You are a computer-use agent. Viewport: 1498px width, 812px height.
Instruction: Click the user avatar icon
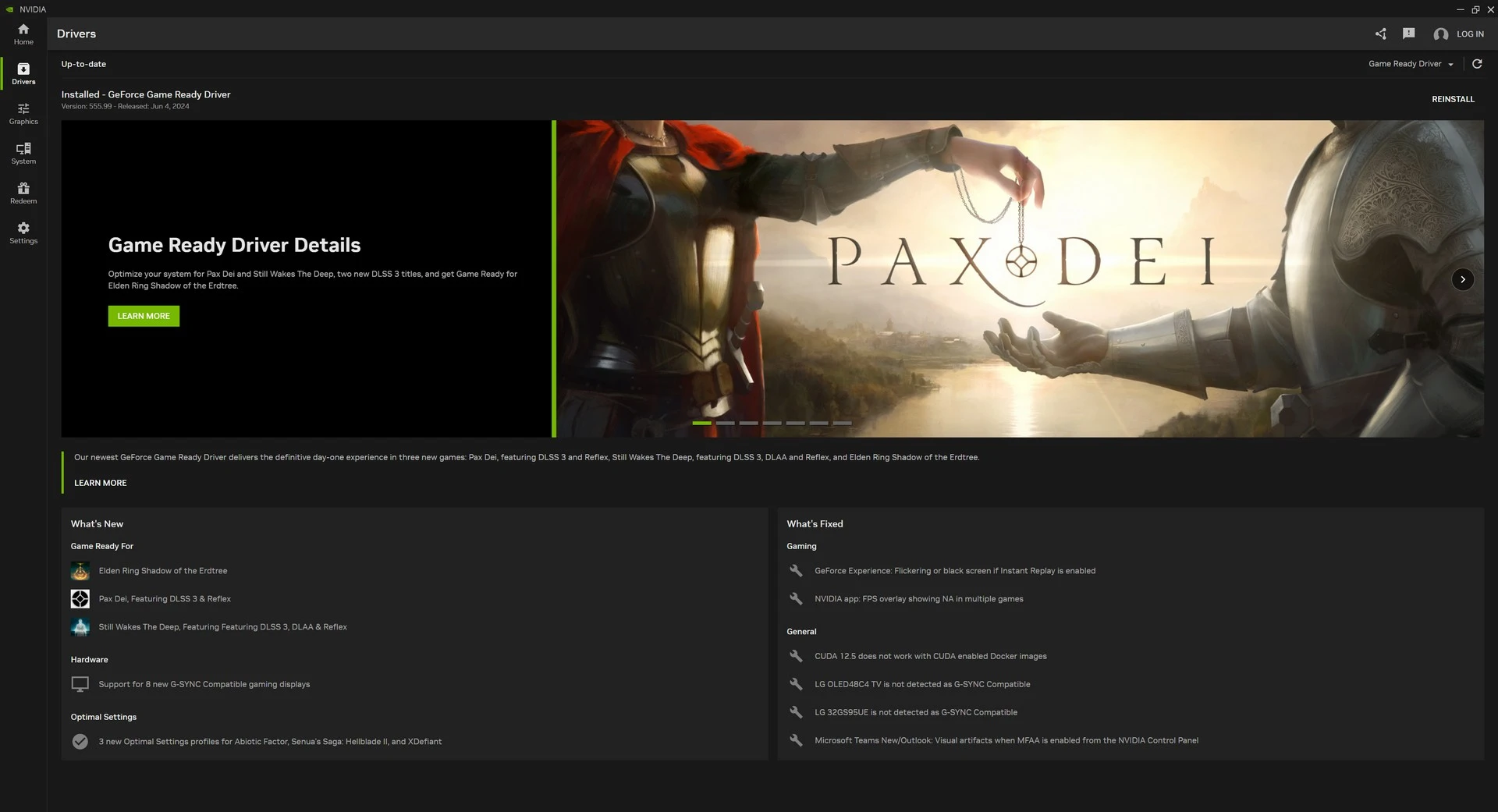pyautogui.click(x=1440, y=34)
